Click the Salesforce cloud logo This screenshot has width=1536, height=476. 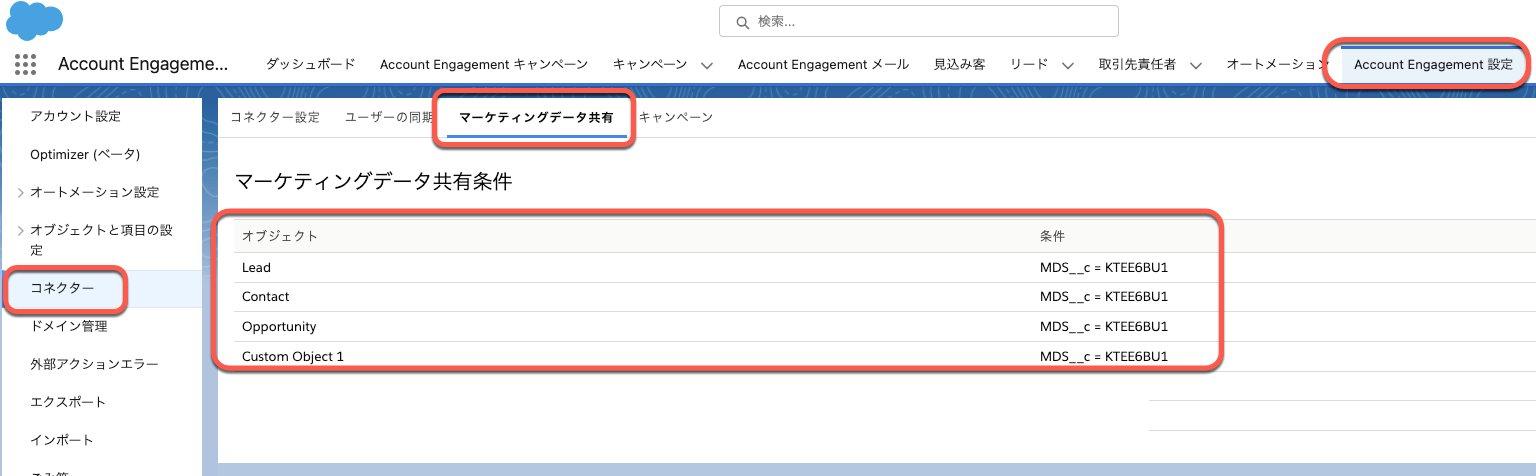(x=34, y=21)
